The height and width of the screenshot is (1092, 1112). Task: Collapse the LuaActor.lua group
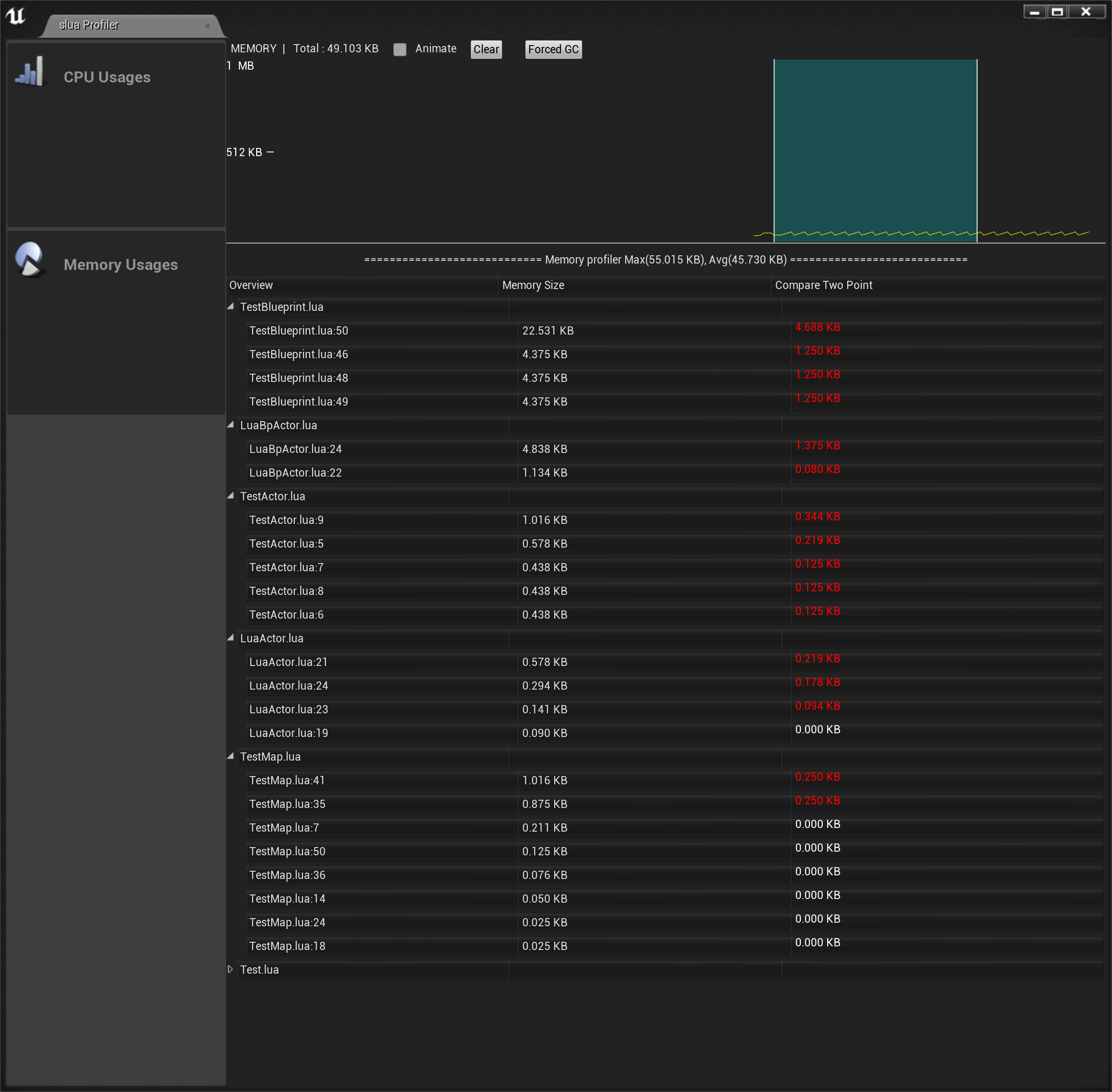(x=230, y=638)
